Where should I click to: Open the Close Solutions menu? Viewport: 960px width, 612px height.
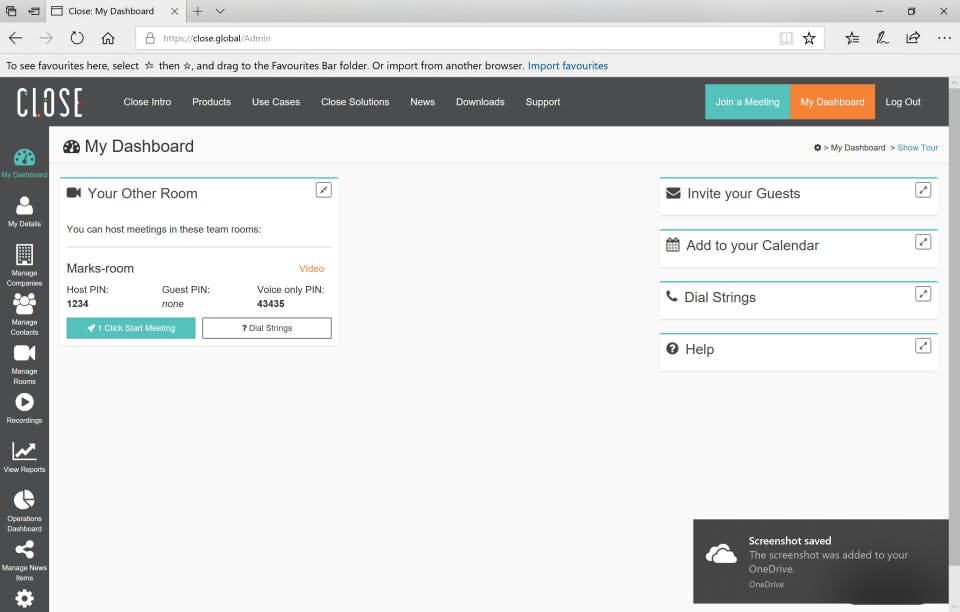click(x=355, y=102)
